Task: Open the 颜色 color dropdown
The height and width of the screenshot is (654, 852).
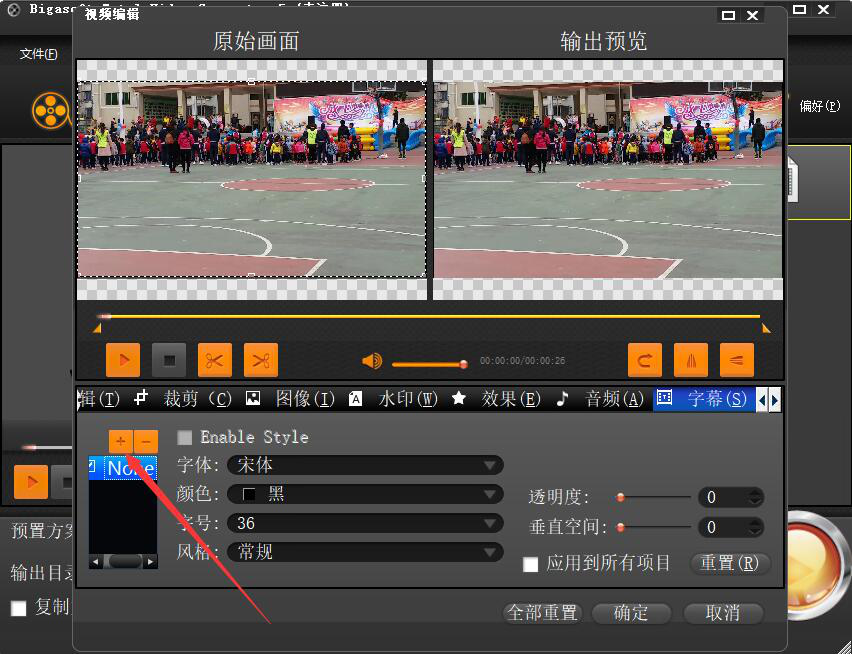Action: click(x=365, y=494)
